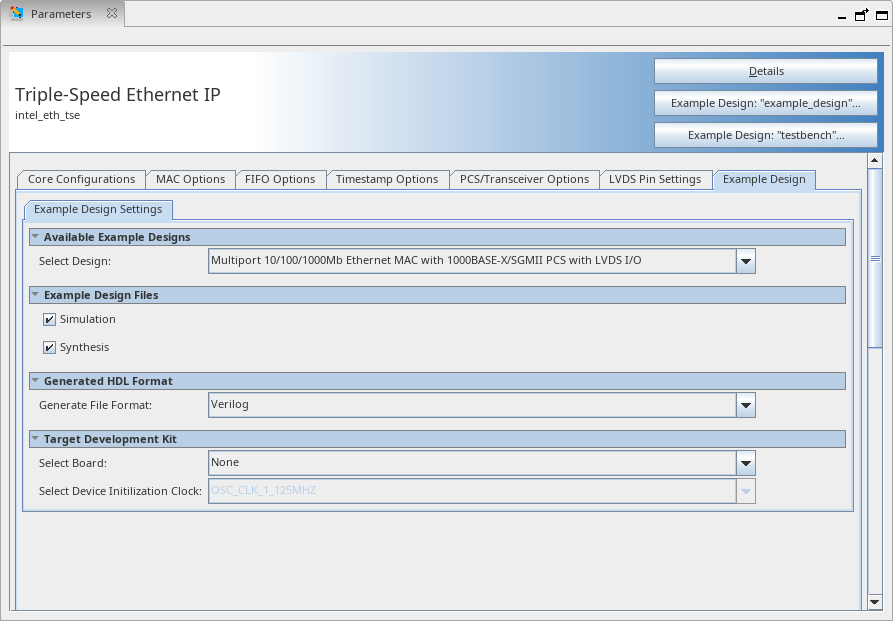This screenshot has width=893, height=621.
Task: Open the Generate File Format dropdown
Action: 745,405
